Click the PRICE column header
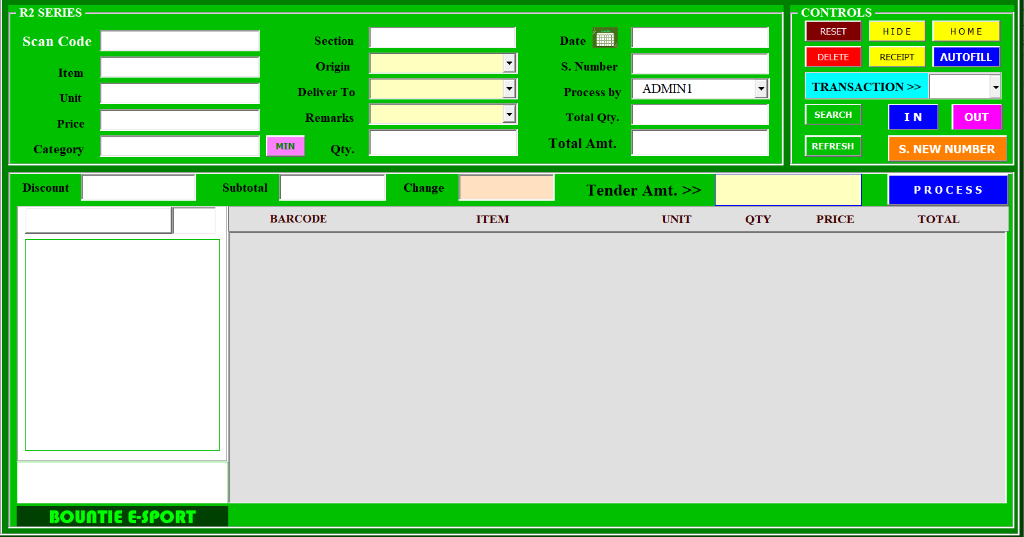The image size is (1024, 537). [x=835, y=219]
